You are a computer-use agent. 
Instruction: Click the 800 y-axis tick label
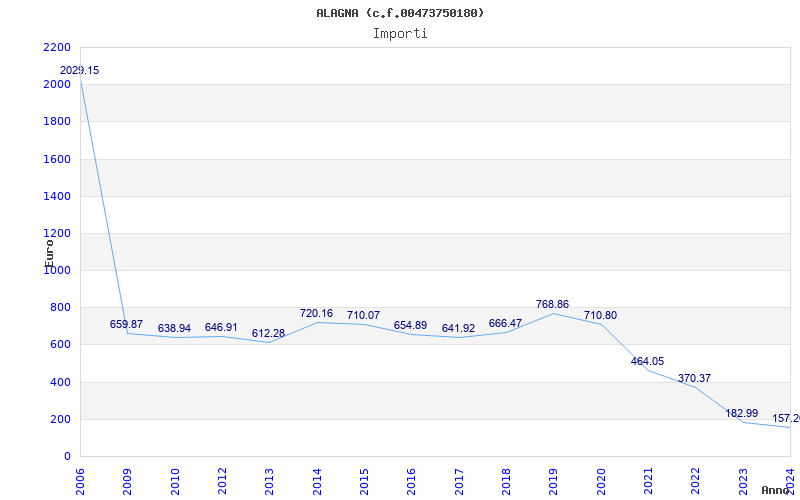pyautogui.click(x=61, y=308)
